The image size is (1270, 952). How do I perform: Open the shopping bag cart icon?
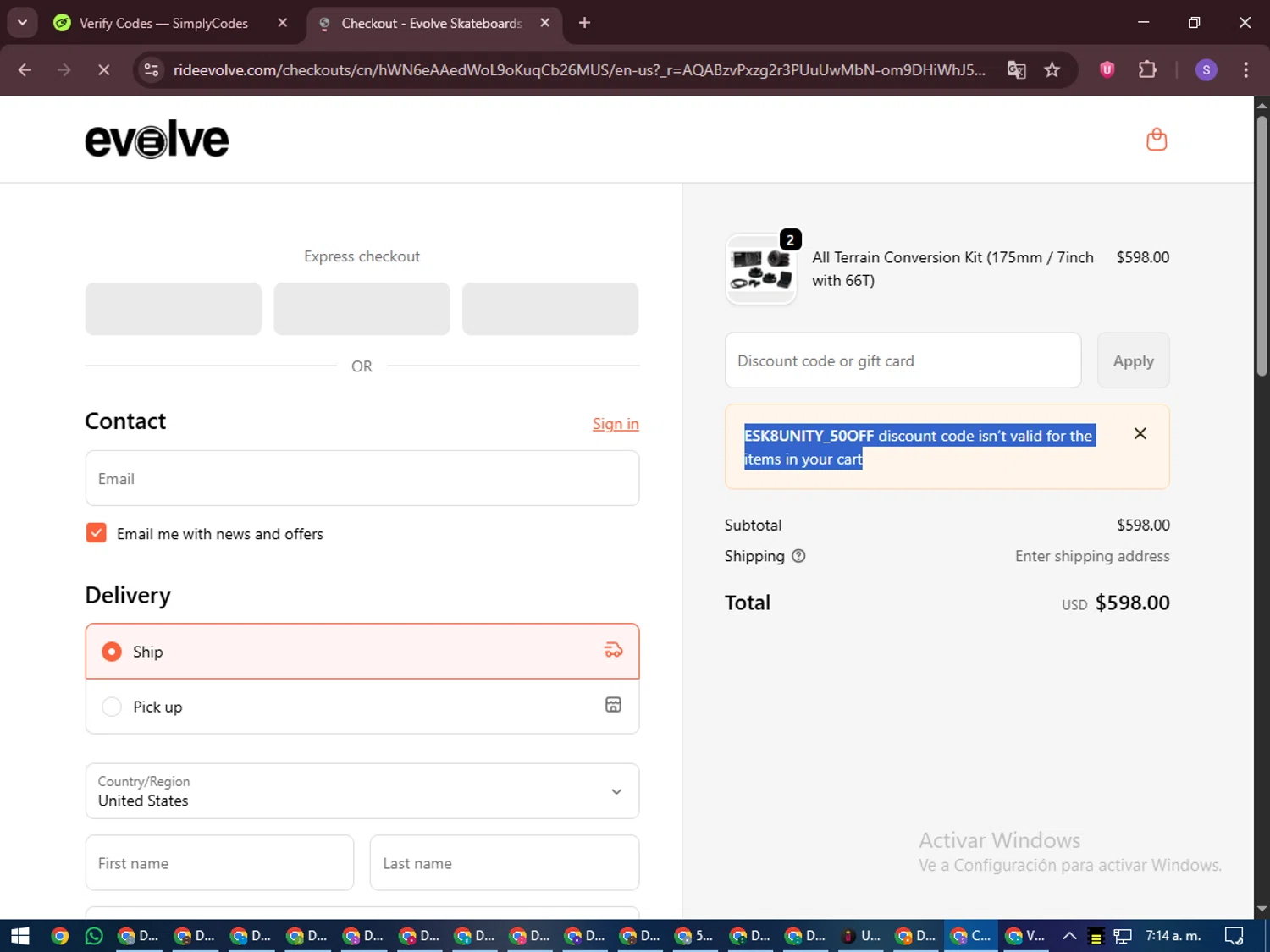click(x=1157, y=140)
